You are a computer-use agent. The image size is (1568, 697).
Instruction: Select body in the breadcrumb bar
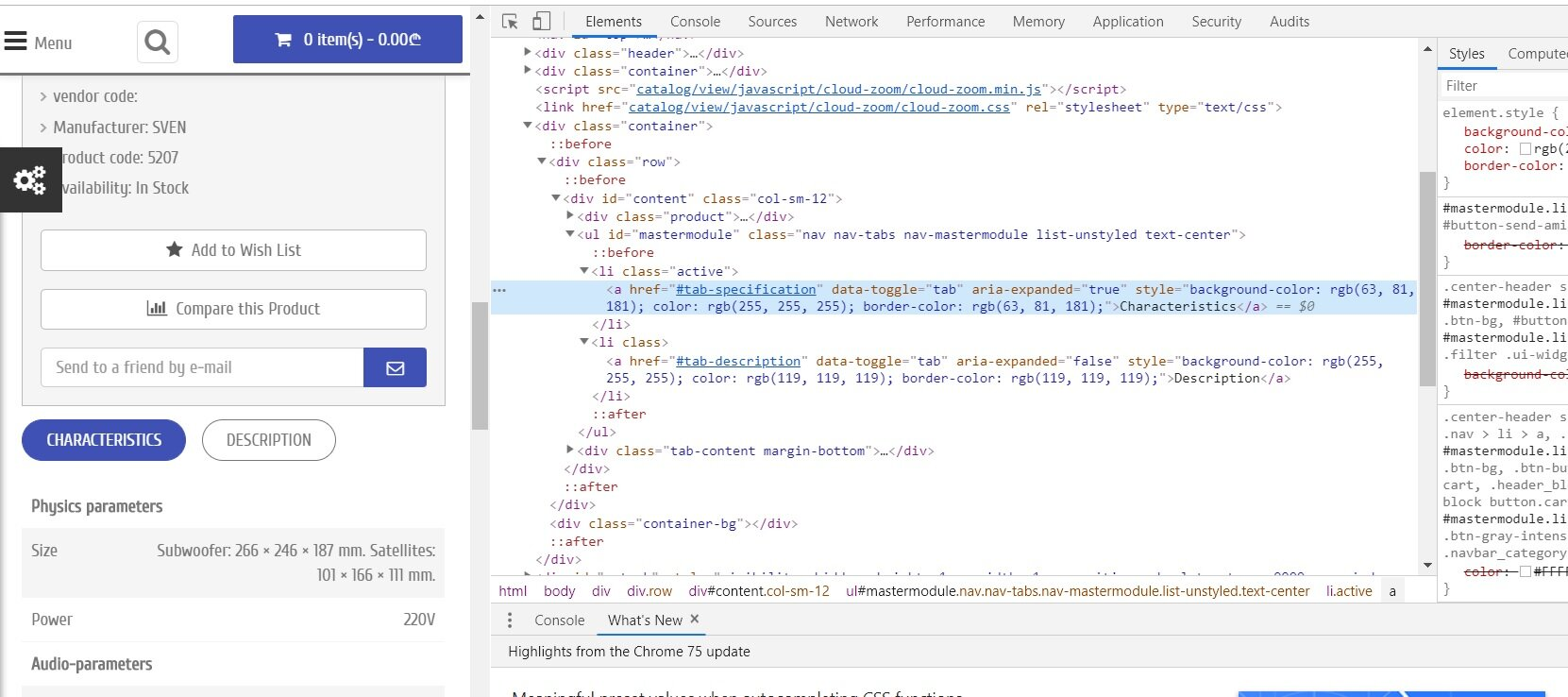(559, 591)
